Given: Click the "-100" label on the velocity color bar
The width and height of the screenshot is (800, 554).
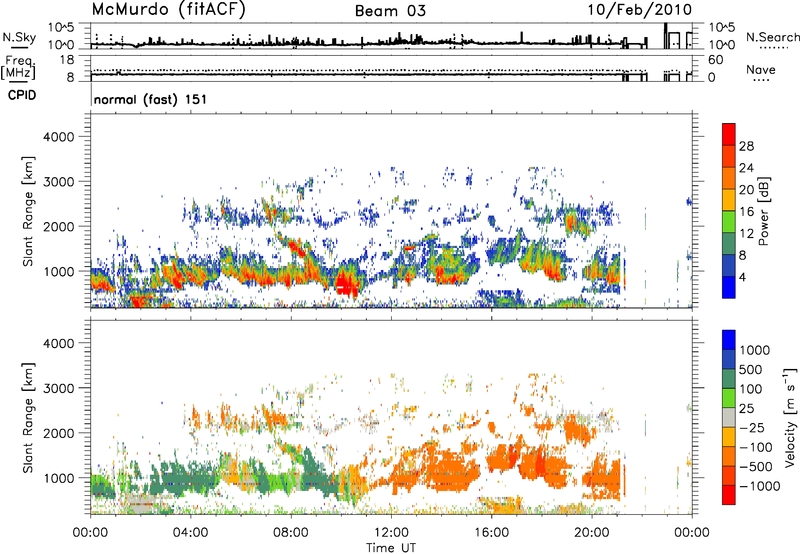Looking at the screenshot, I should (x=756, y=447).
